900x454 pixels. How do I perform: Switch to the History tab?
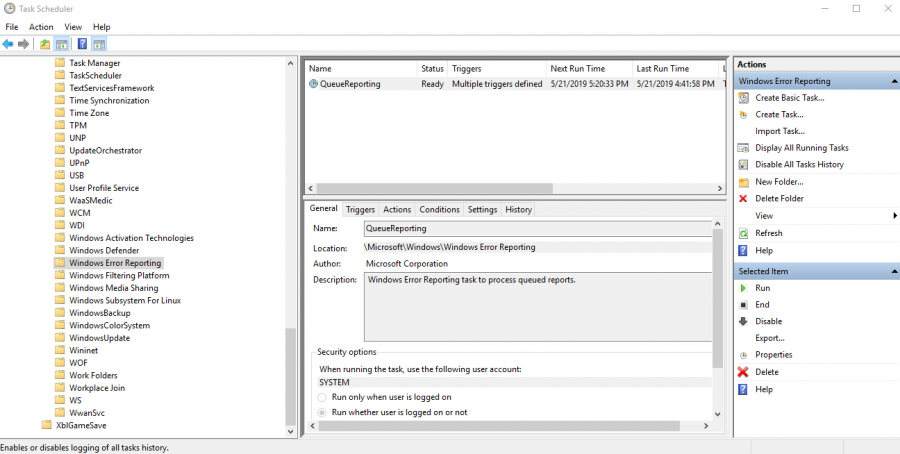[x=518, y=209]
